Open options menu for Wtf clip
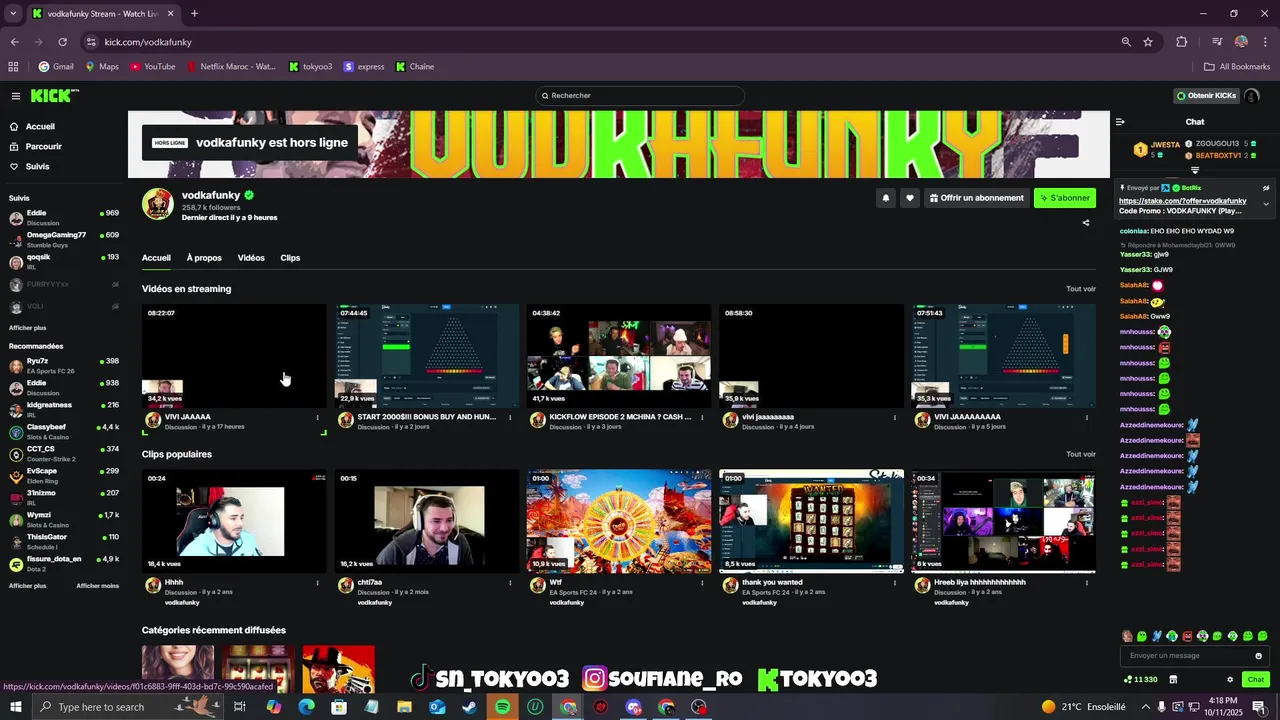Image resolution: width=1280 pixels, height=720 pixels. pyautogui.click(x=702, y=583)
